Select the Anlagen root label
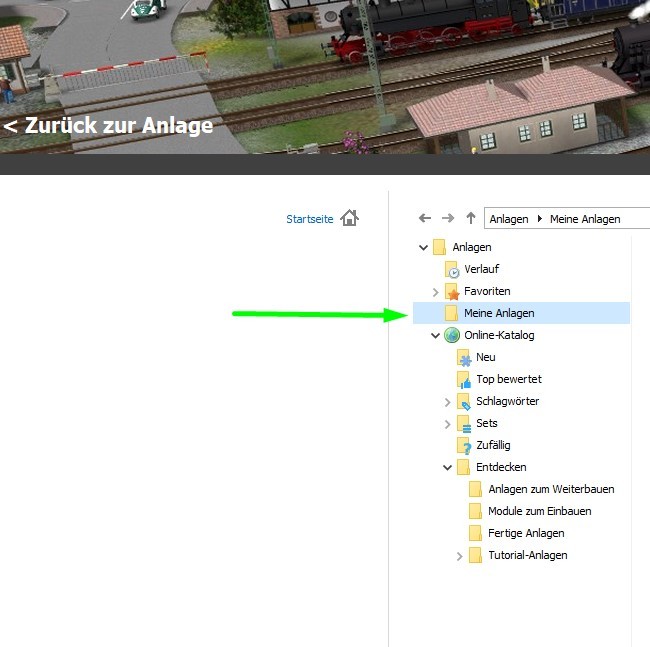The height and width of the screenshot is (647, 650). (472, 247)
